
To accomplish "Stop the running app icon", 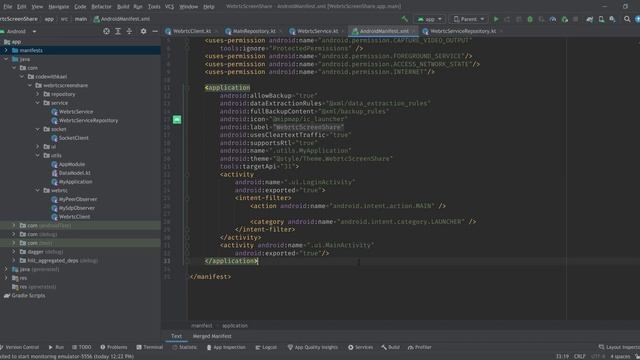I will click(576, 19).
